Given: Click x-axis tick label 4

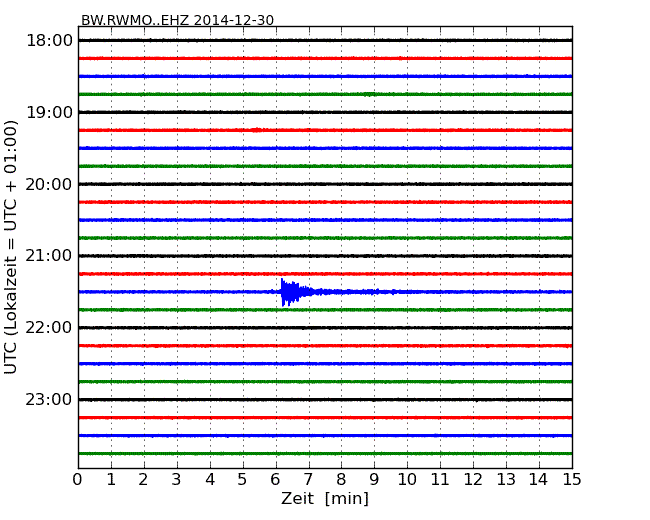Looking at the screenshot, I should pyautogui.click(x=210, y=479).
